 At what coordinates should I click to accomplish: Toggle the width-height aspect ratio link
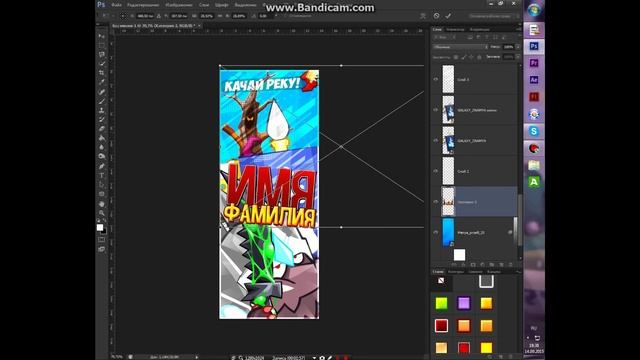click(220, 16)
